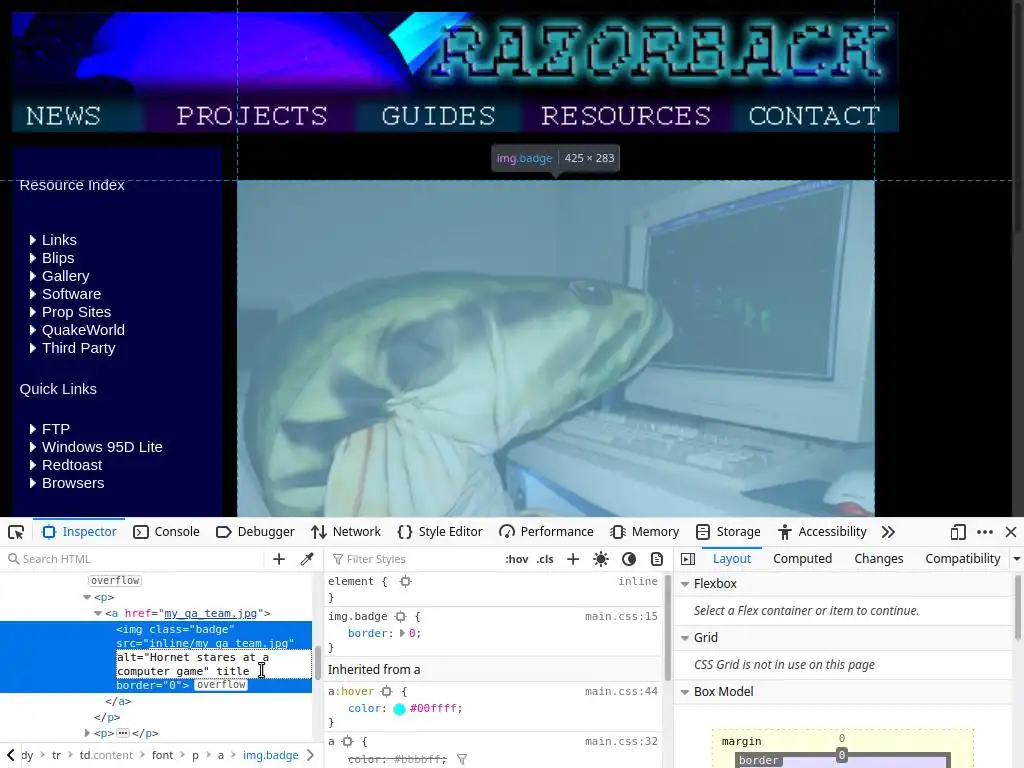Select the Compatibility sidebar tab
1024x768 pixels.
pyautogui.click(x=963, y=559)
